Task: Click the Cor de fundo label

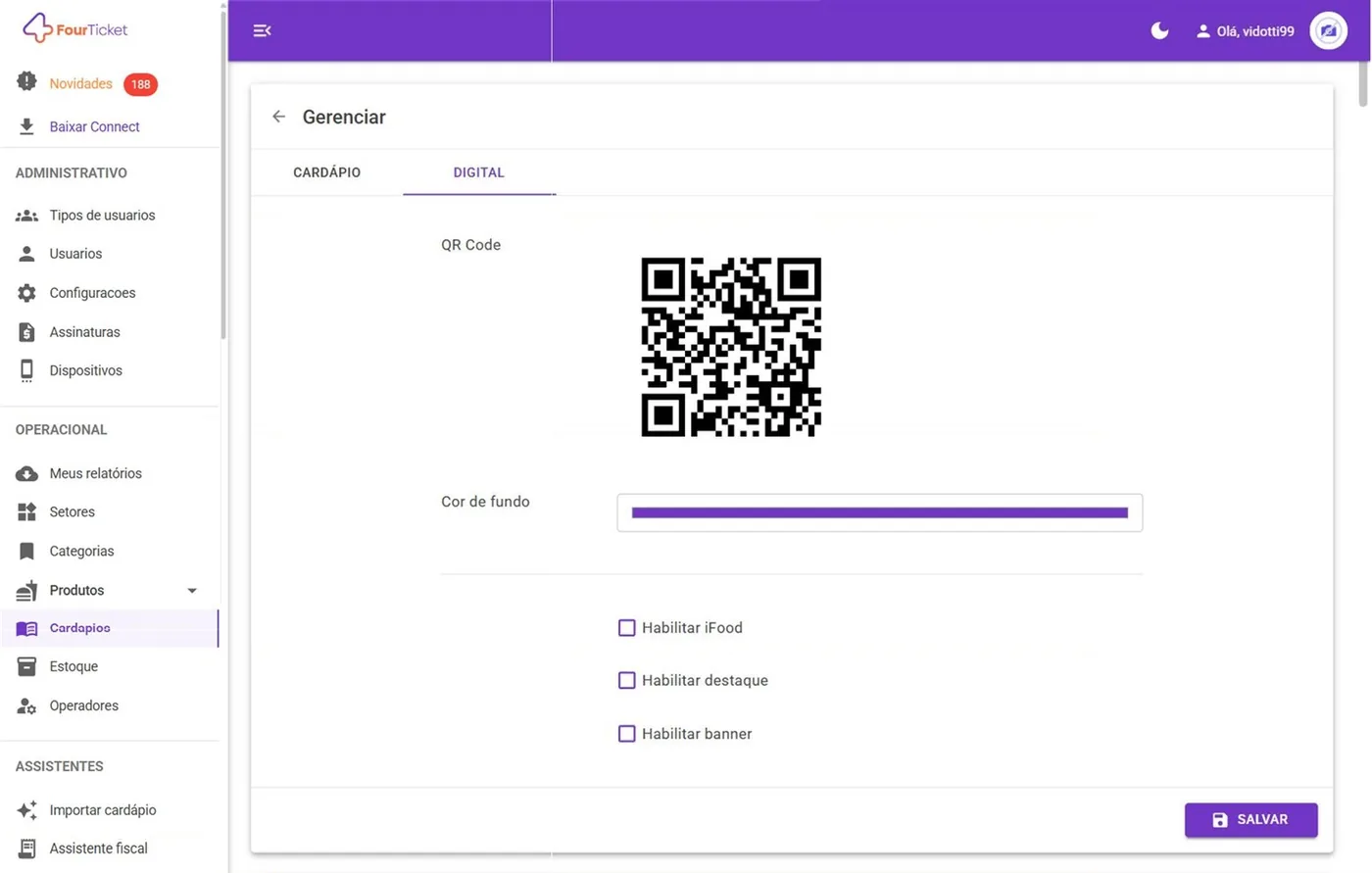Action: [485, 502]
